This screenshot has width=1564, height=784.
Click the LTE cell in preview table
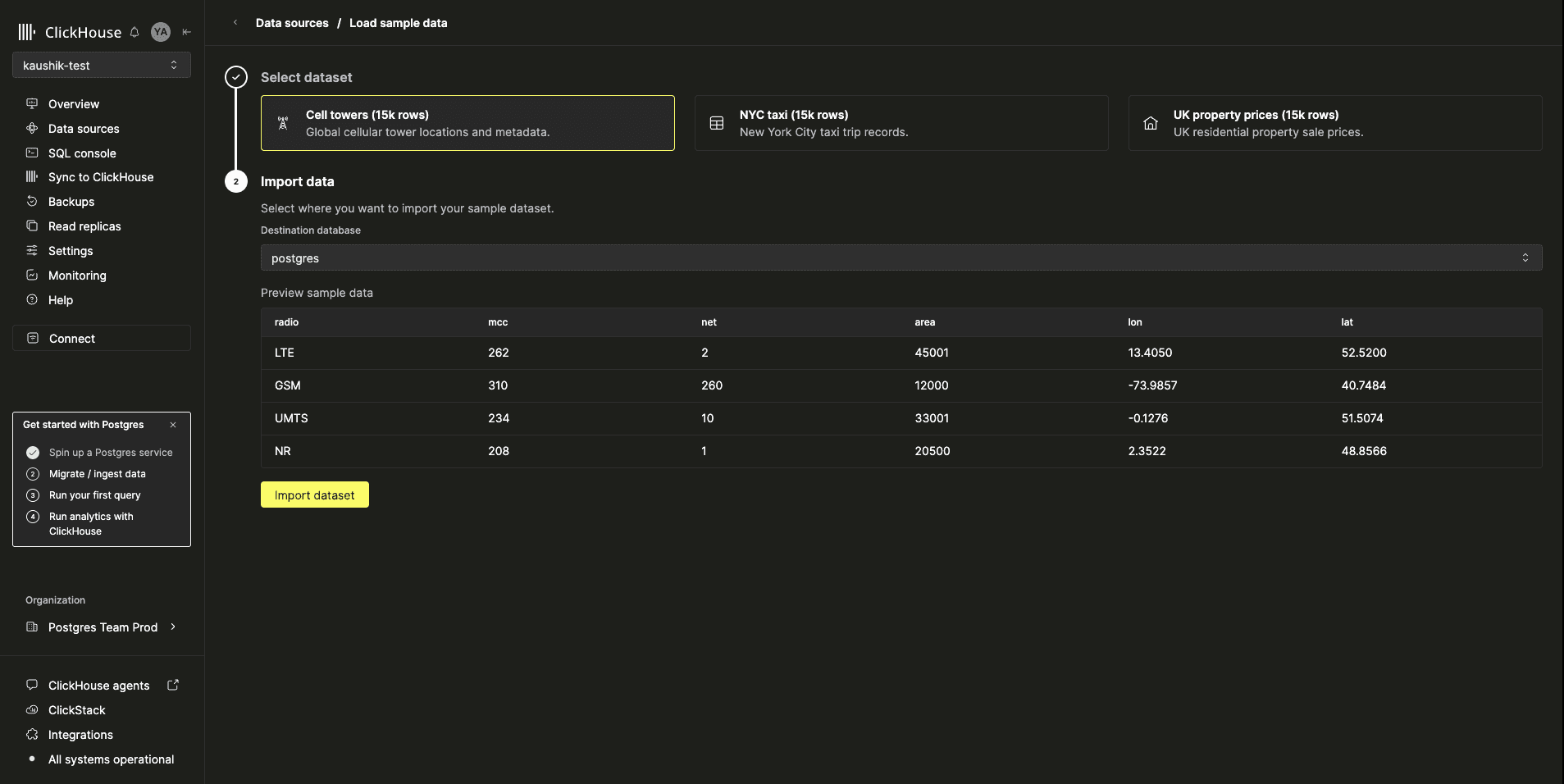click(285, 353)
